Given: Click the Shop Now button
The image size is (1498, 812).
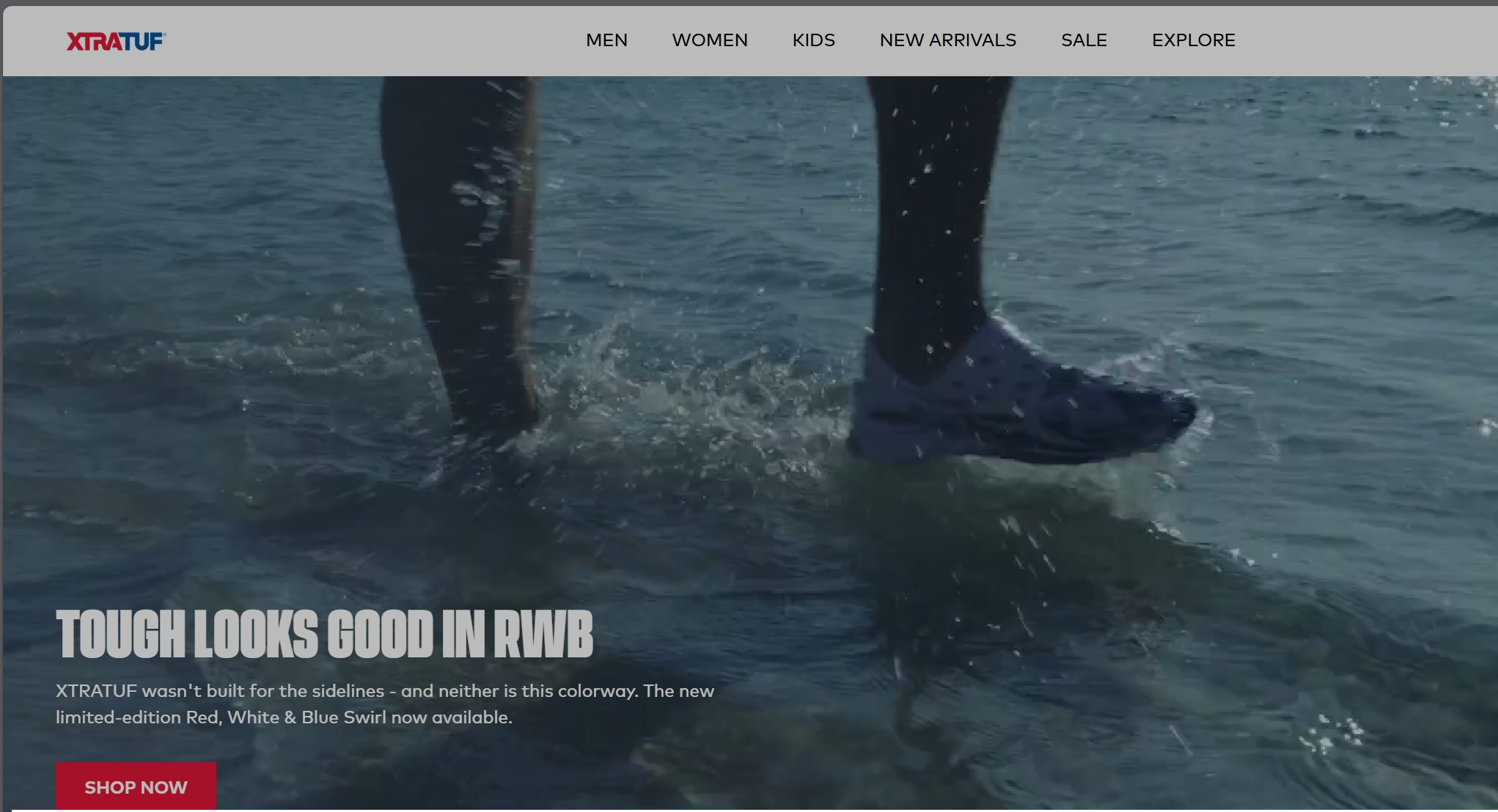Looking at the screenshot, I should (136, 786).
